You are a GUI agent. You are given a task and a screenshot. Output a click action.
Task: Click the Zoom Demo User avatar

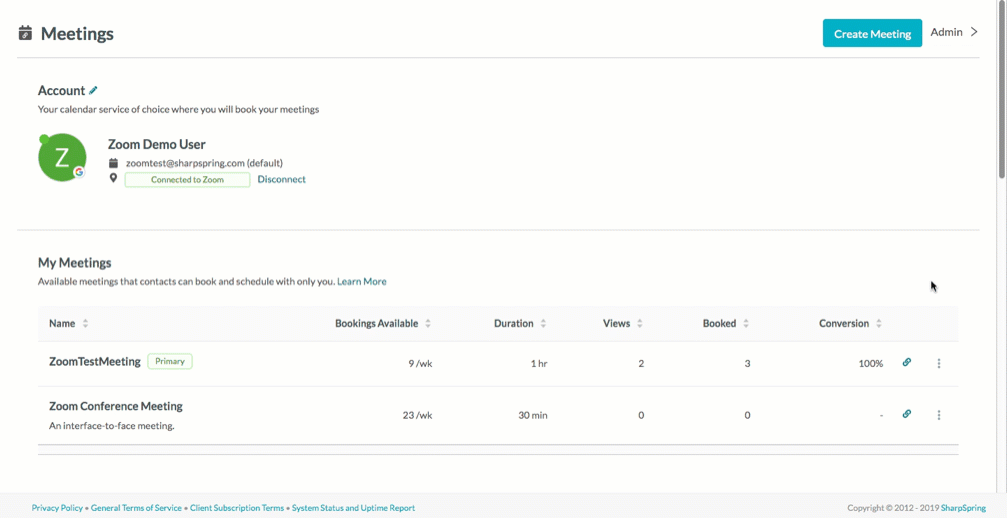pos(62,157)
